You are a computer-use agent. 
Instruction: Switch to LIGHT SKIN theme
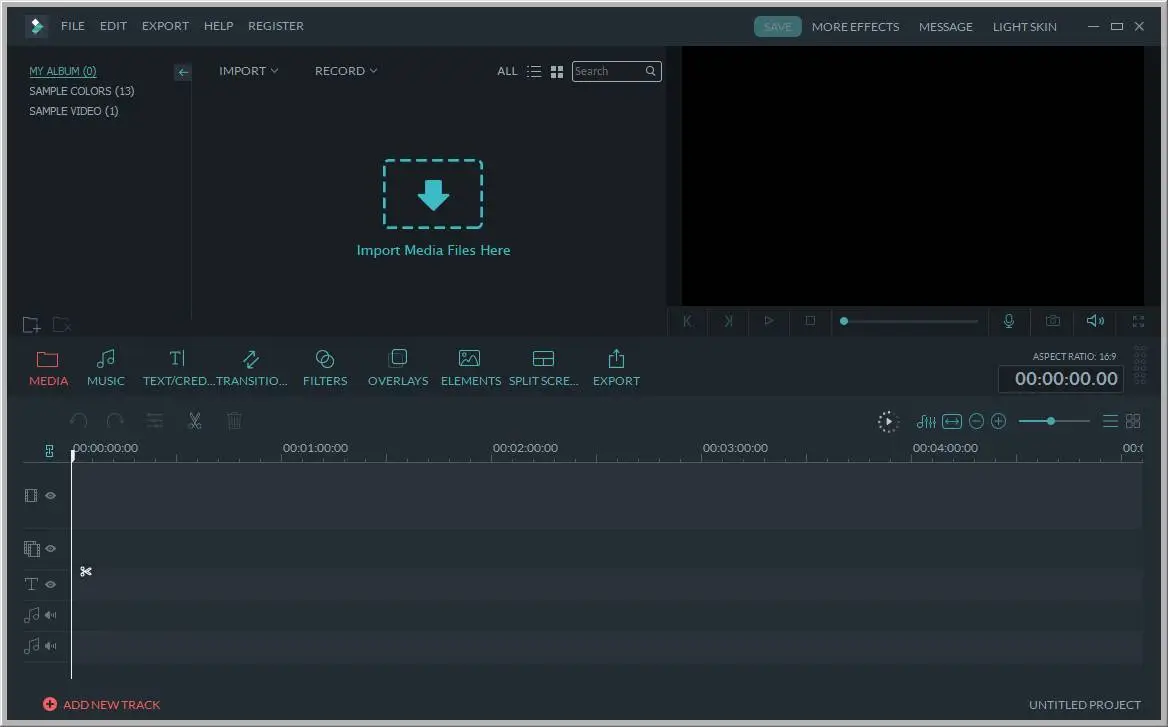[1024, 27]
